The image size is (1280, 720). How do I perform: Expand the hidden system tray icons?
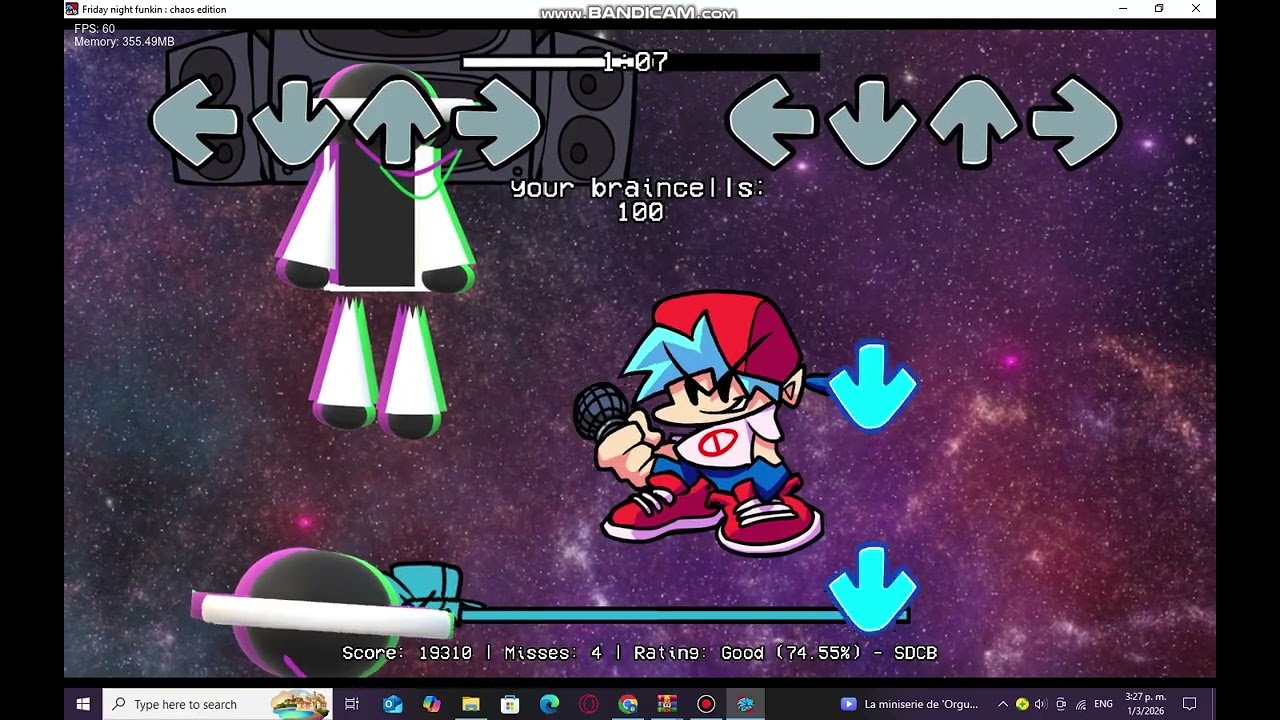pyautogui.click(x=1003, y=704)
